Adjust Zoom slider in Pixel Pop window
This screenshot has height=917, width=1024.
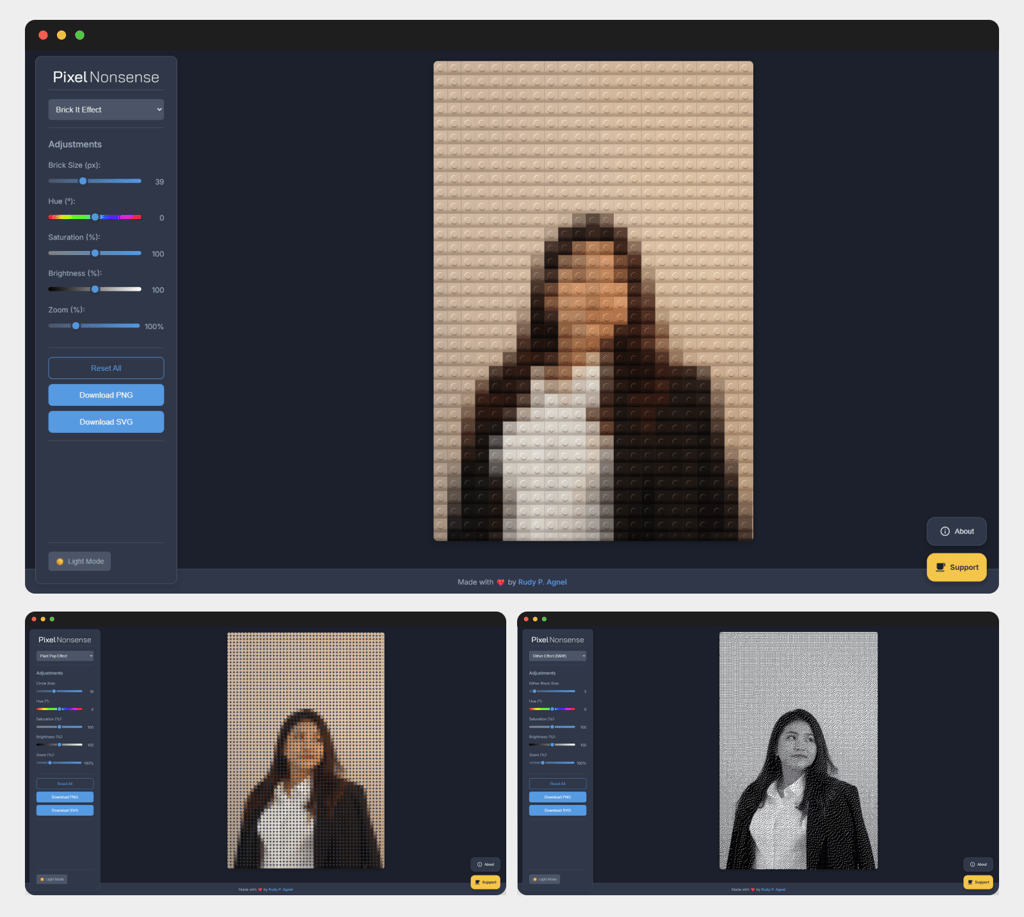click(x=59, y=763)
